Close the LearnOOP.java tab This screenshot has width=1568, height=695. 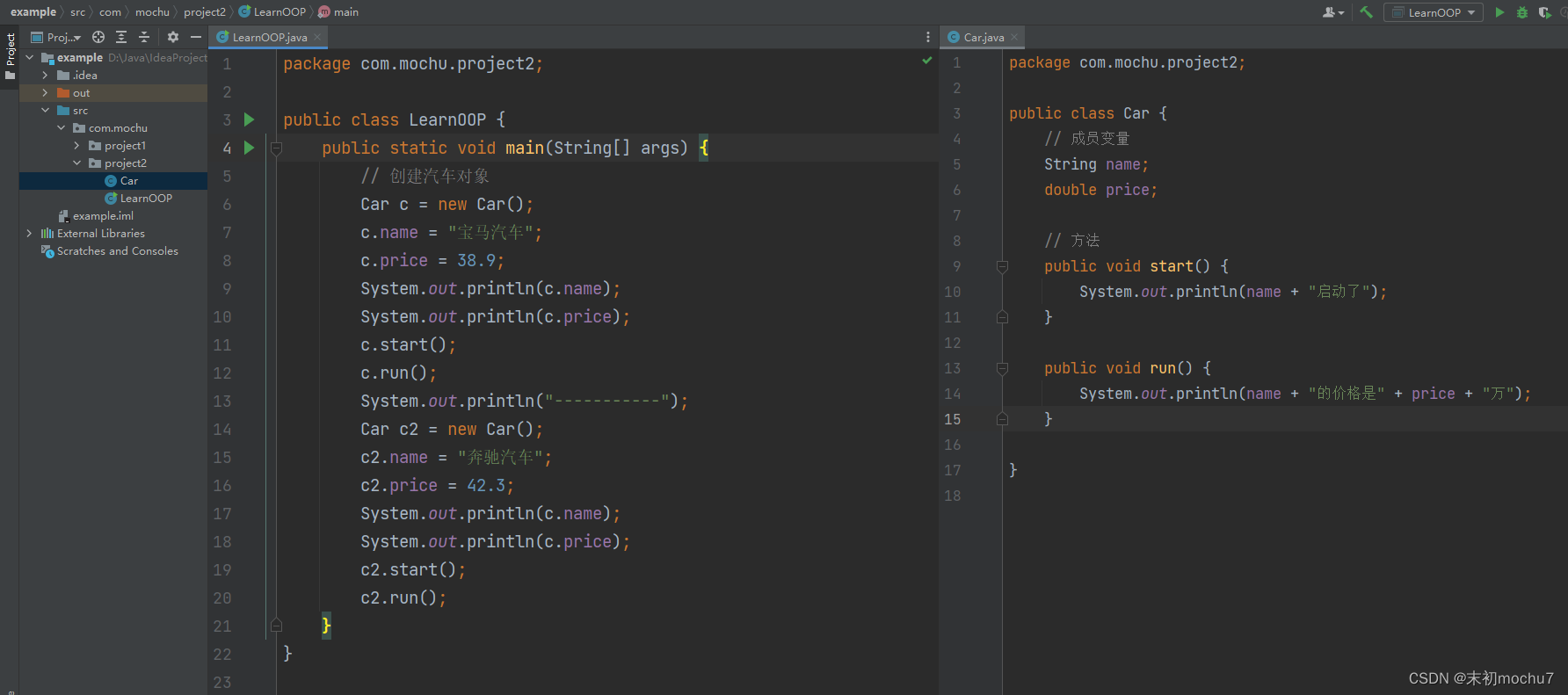pyautogui.click(x=317, y=37)
